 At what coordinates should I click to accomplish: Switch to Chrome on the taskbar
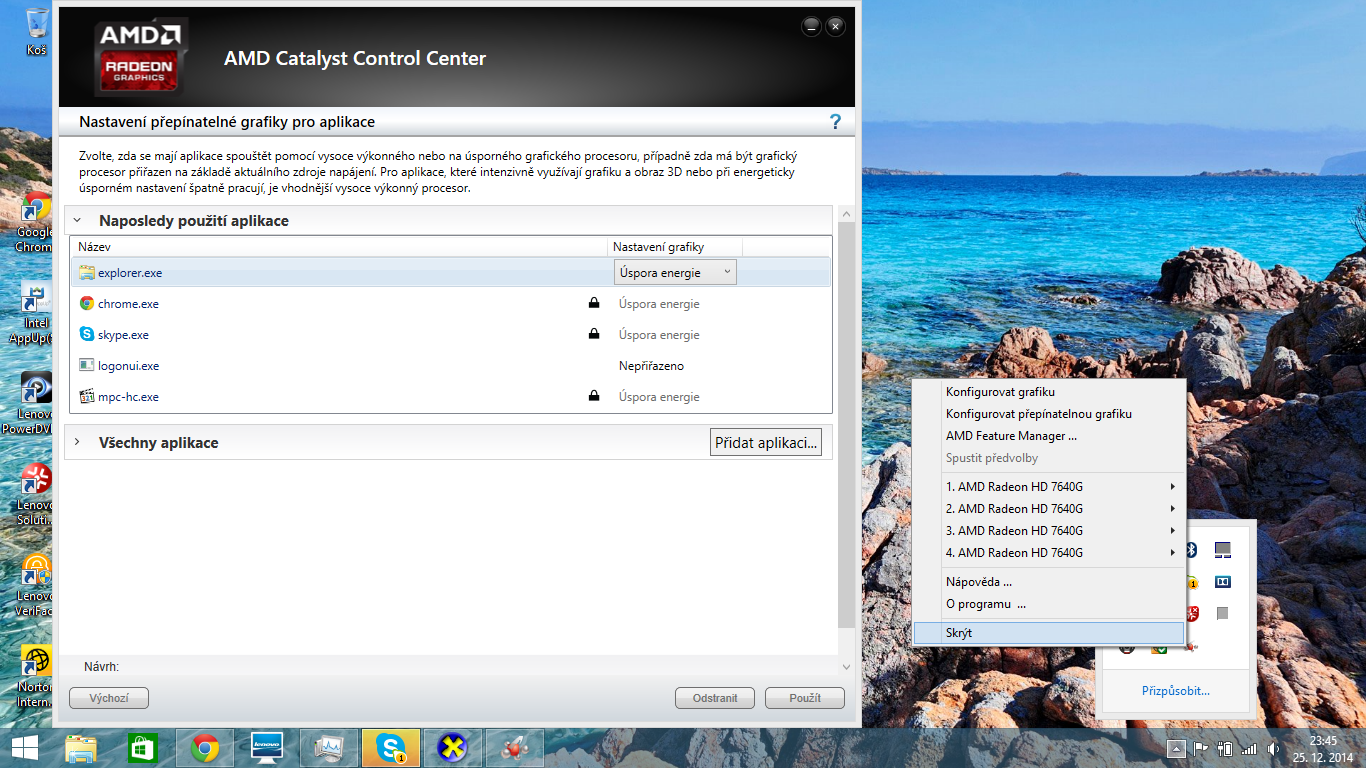205,747
